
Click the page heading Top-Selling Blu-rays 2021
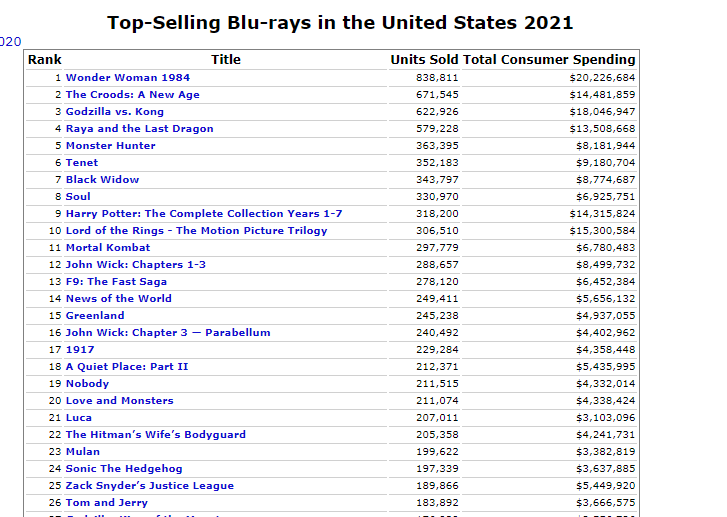340,23
